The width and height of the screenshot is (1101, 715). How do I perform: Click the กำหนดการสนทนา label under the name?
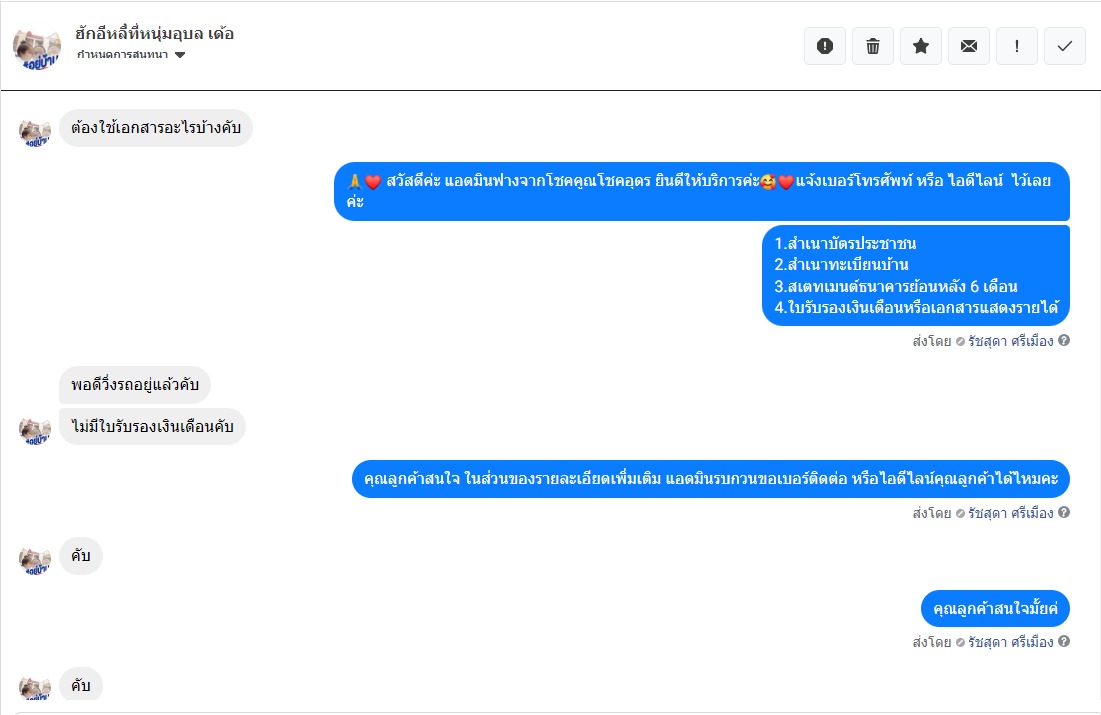coord(122,55)
